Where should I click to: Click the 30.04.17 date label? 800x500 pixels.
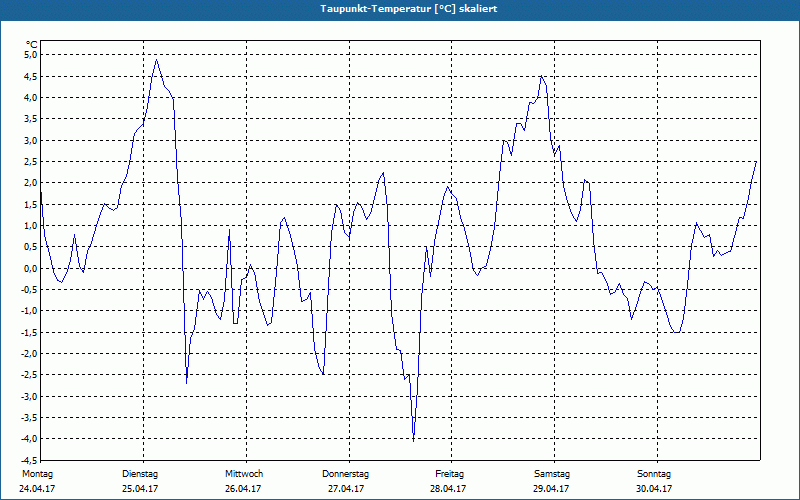point(654,489)
